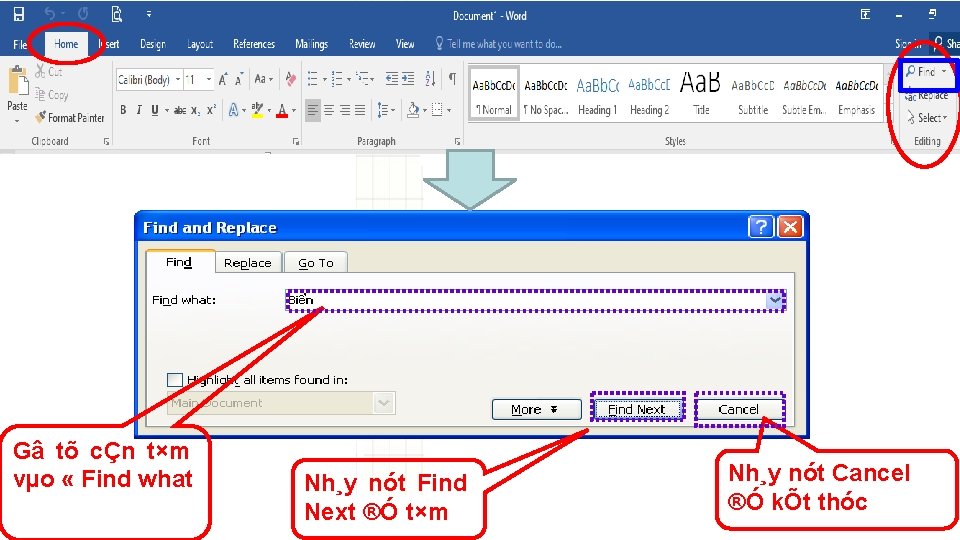Screen dimensions: 960x540
Task: Apply the Normal style
Action: coord(494,93)
